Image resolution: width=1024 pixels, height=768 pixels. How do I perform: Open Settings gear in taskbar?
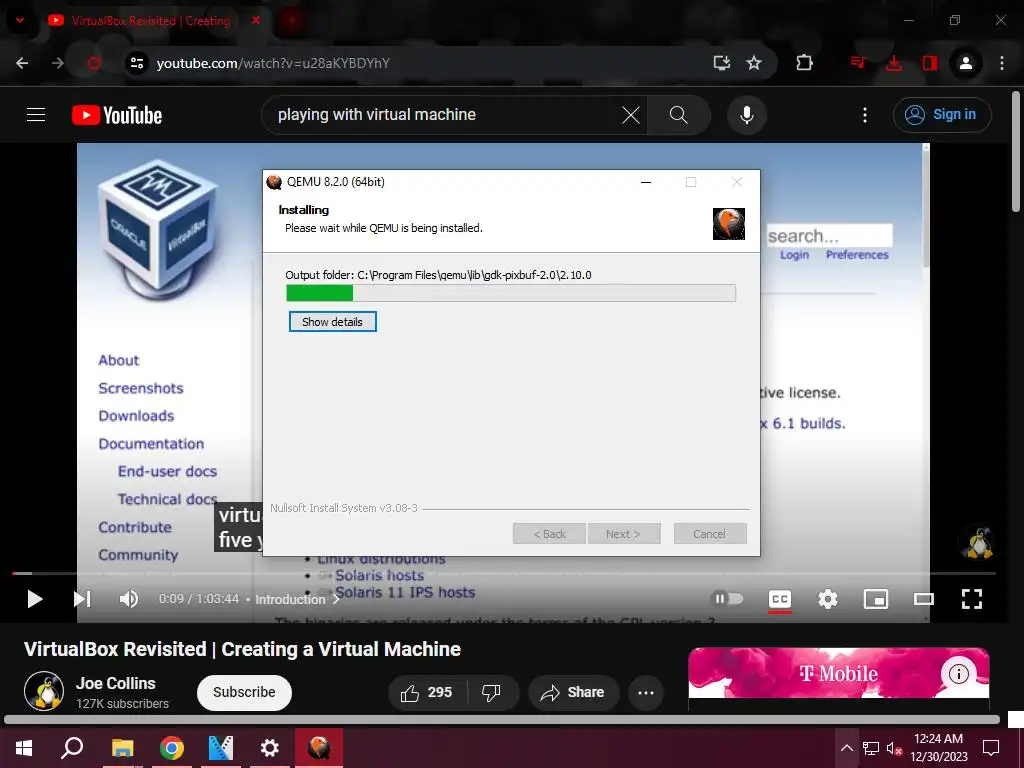point(270,748)
